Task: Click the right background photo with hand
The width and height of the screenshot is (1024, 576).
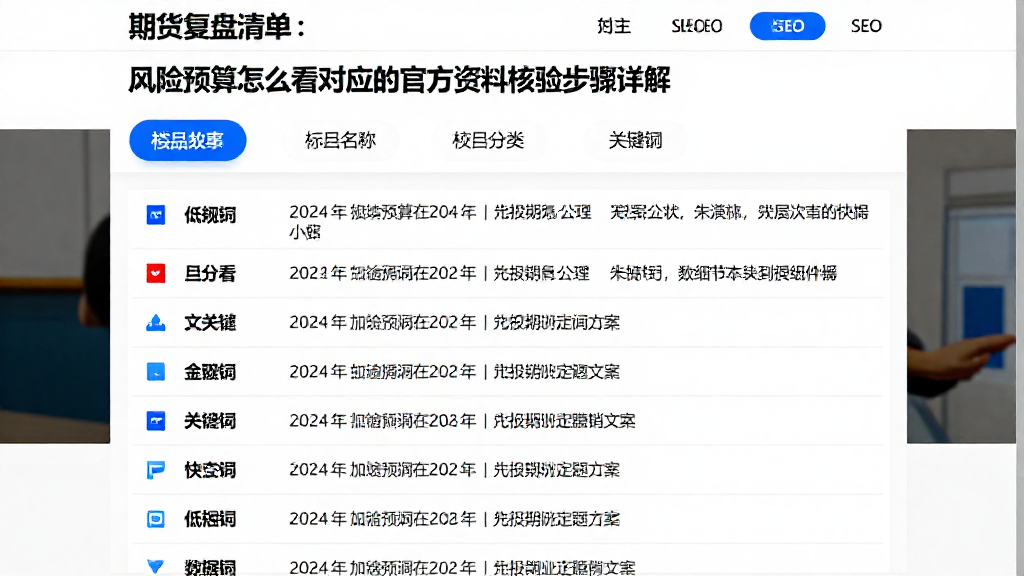Action: click(x=961, y=286)
